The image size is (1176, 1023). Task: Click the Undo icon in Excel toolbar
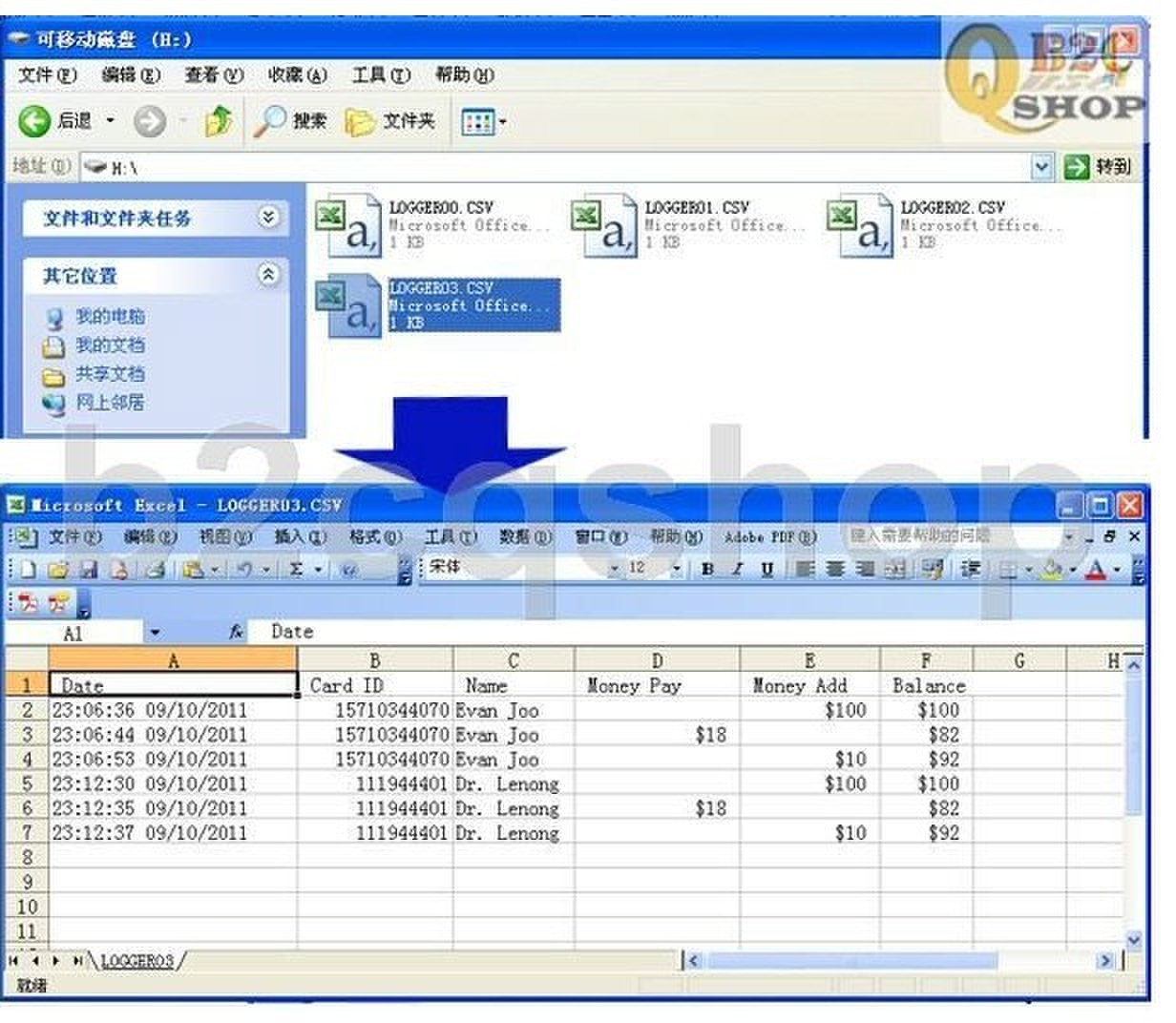coord(245,570)
